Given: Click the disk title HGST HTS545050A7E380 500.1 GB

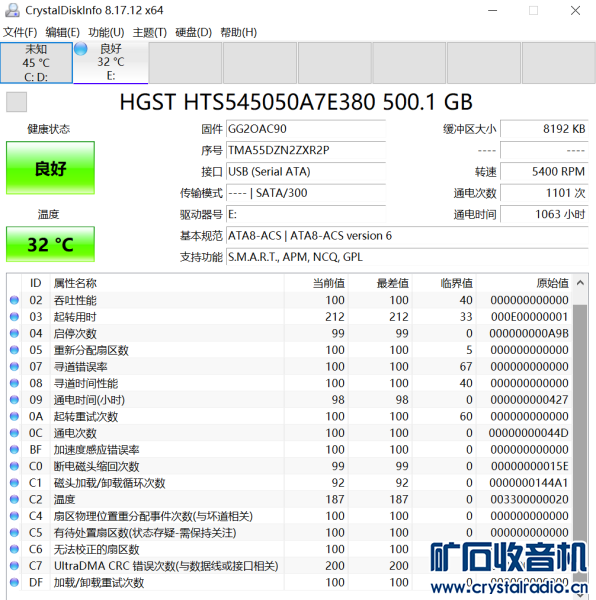Looking at the screenshot, I should (296, 102).
